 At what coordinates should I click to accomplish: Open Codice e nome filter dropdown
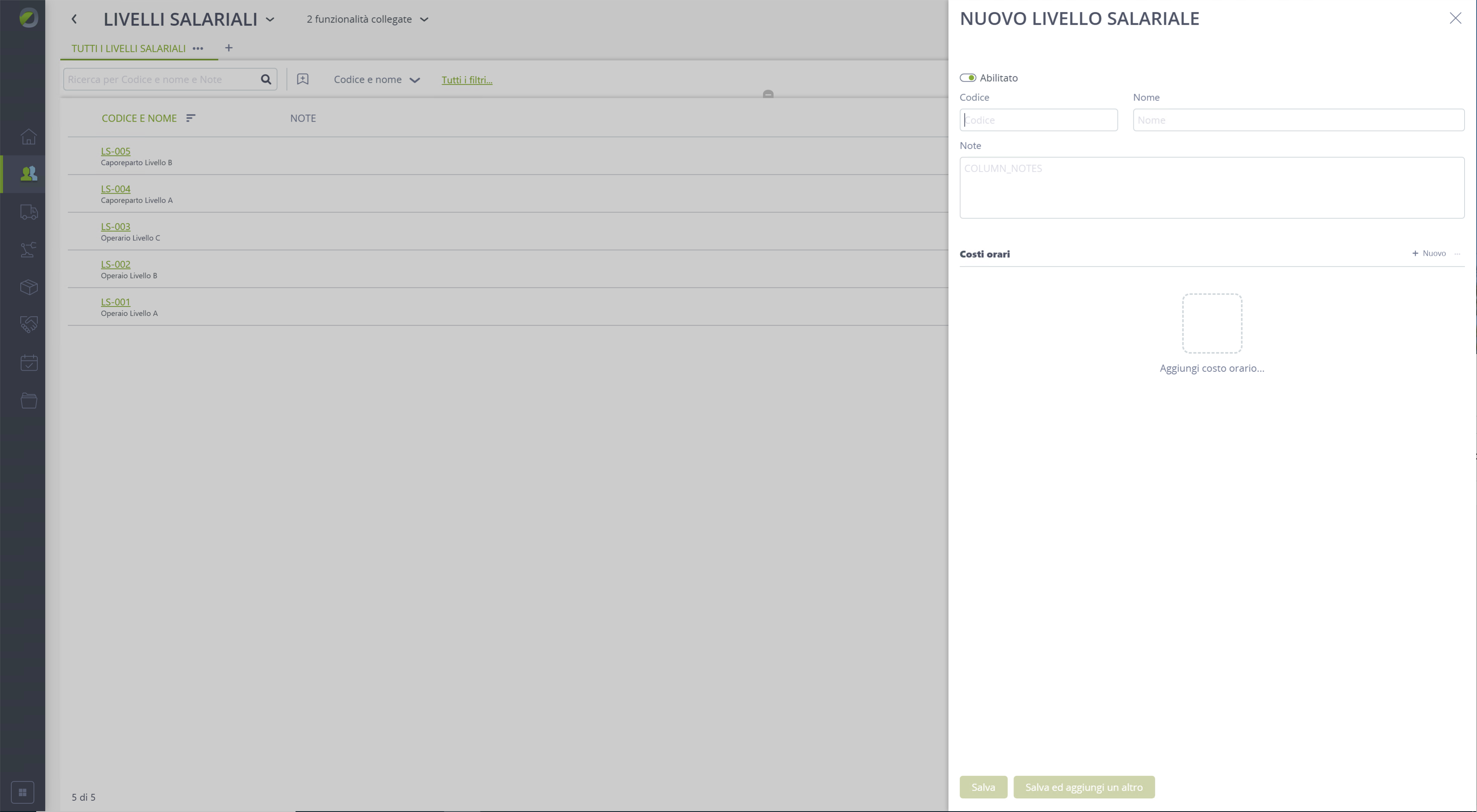(377, 79)
